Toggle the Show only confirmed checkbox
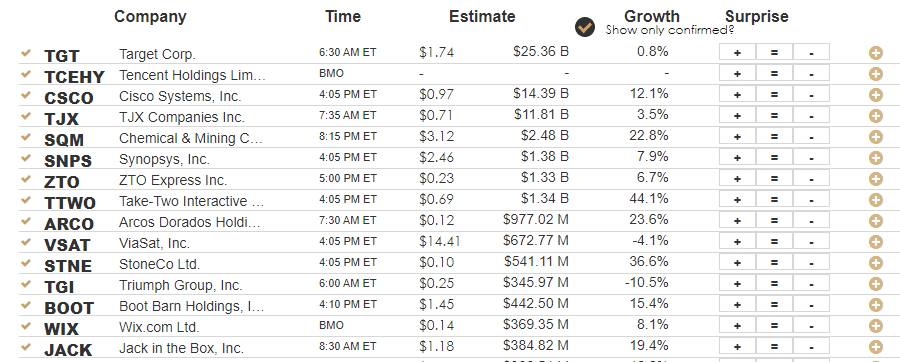This screenshot has width=900, height=362. pyautogui.click(x=585, y=27)
